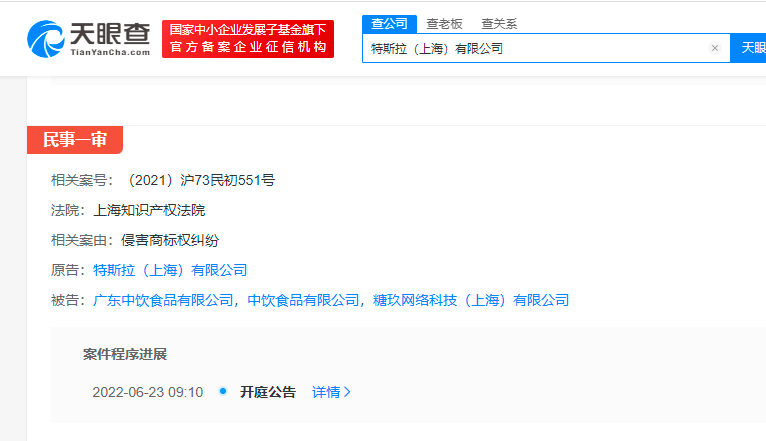Click the 开庭公告 entry text
The height and width of the screenshot is (441, 766).
coord(268,392)
